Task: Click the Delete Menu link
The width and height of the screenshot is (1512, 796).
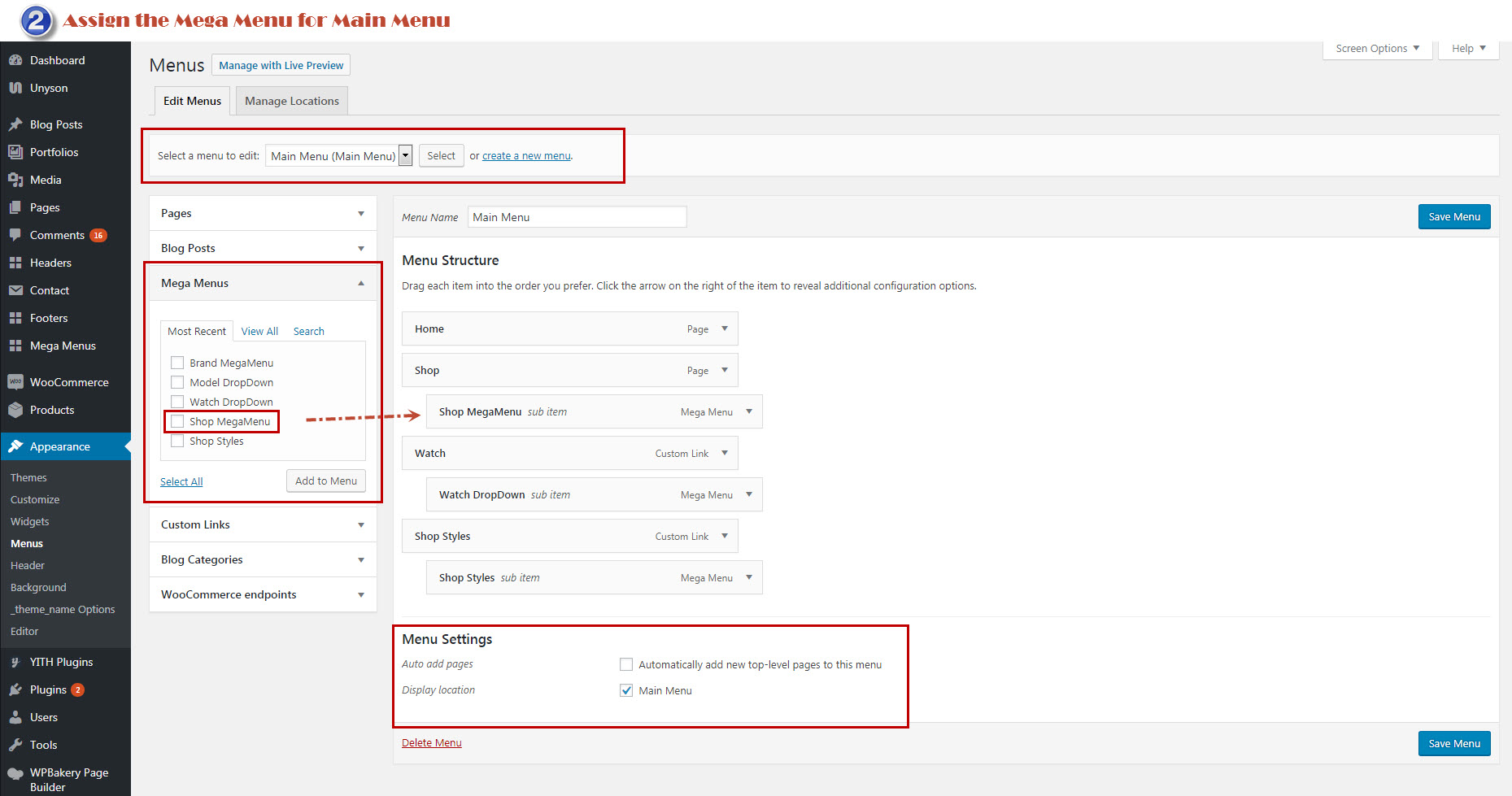Action: [431, 743]
